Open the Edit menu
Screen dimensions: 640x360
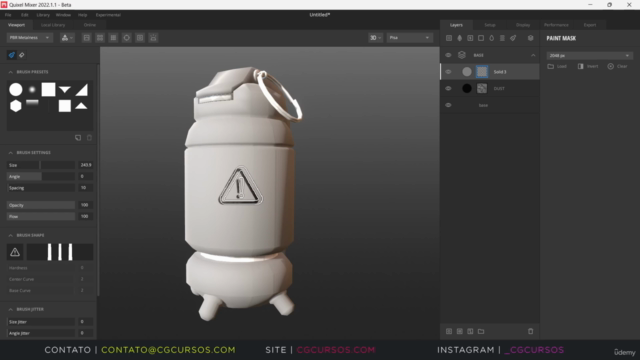[25, 15]
